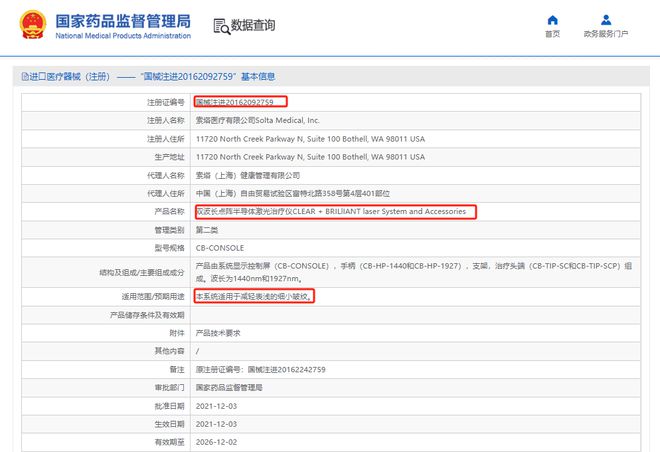Viewport: 660px width, 452px height.
Task: Click the 结构及组成/主要组成成分 label
Action: [142, 272]
